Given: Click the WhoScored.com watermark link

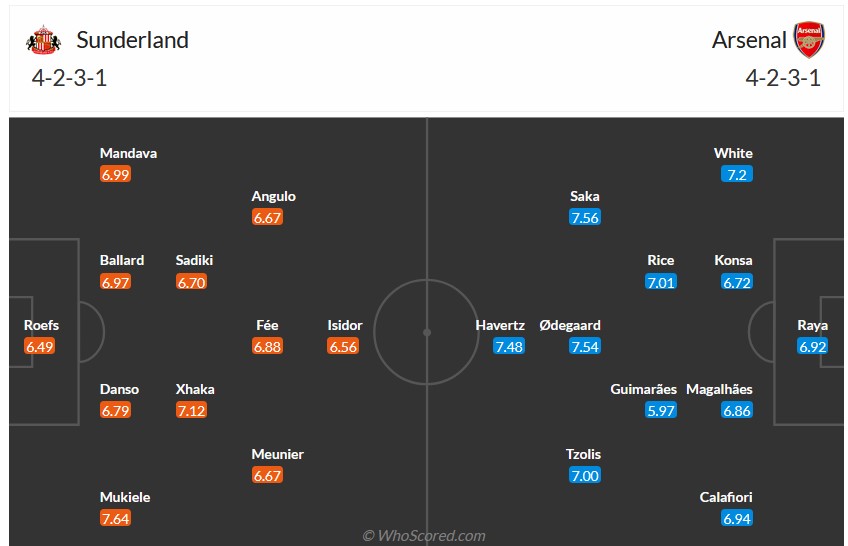Looking at the screenshot, I should pyautogui.click(x=423, y=536).
